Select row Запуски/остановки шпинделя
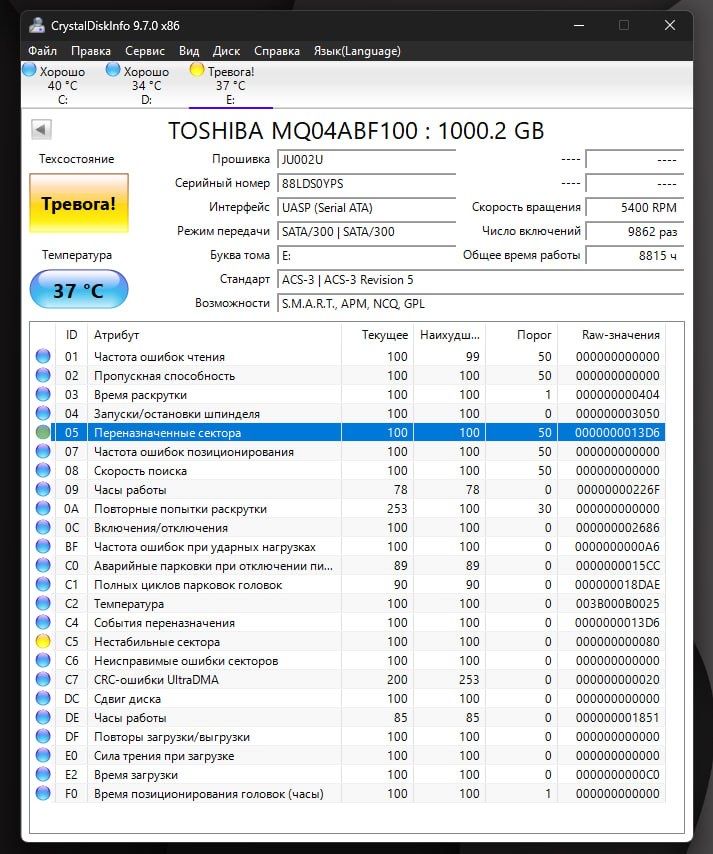The height and width of the screenshot is (854, 713). pos(349,413)
